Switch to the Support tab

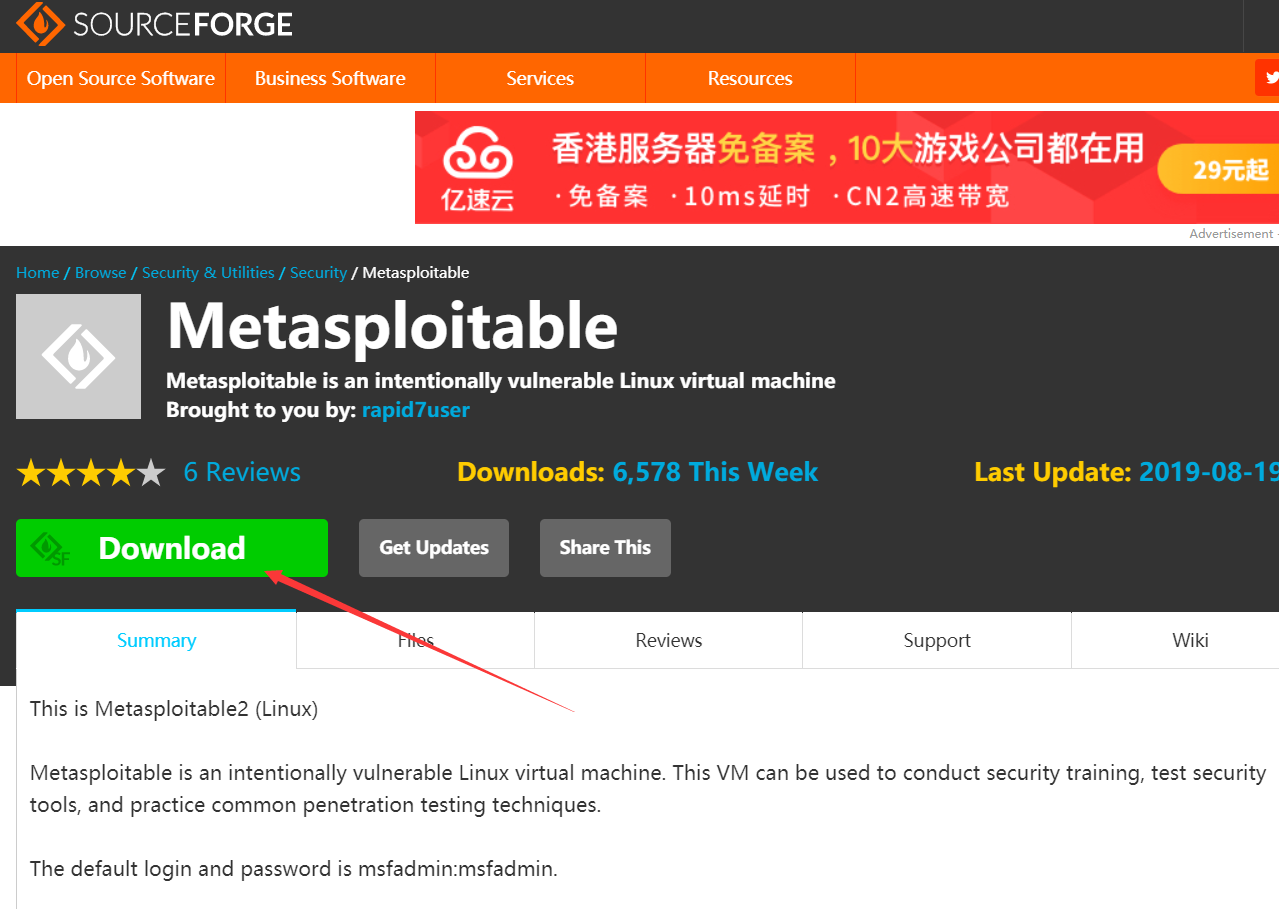(936, 640)
